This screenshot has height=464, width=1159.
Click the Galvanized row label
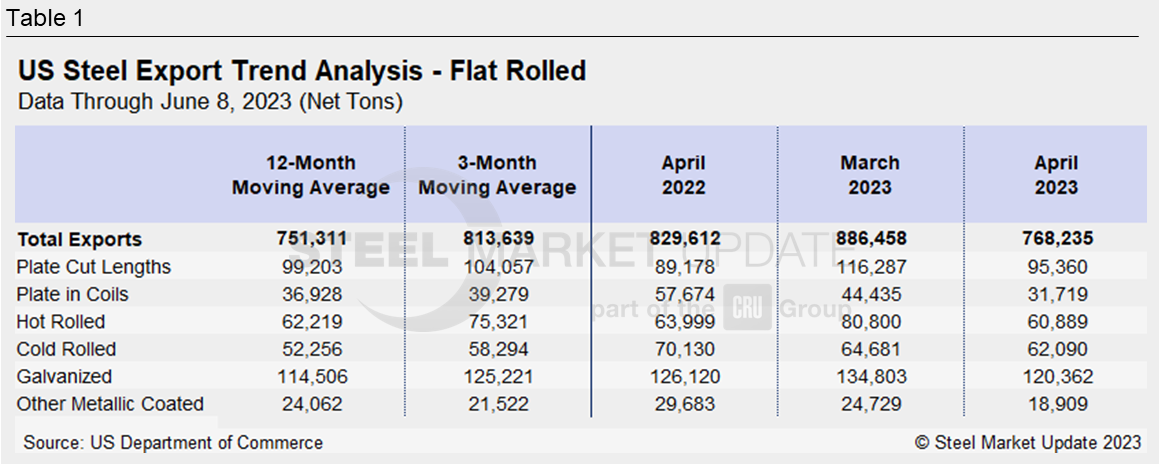point(65,377)
